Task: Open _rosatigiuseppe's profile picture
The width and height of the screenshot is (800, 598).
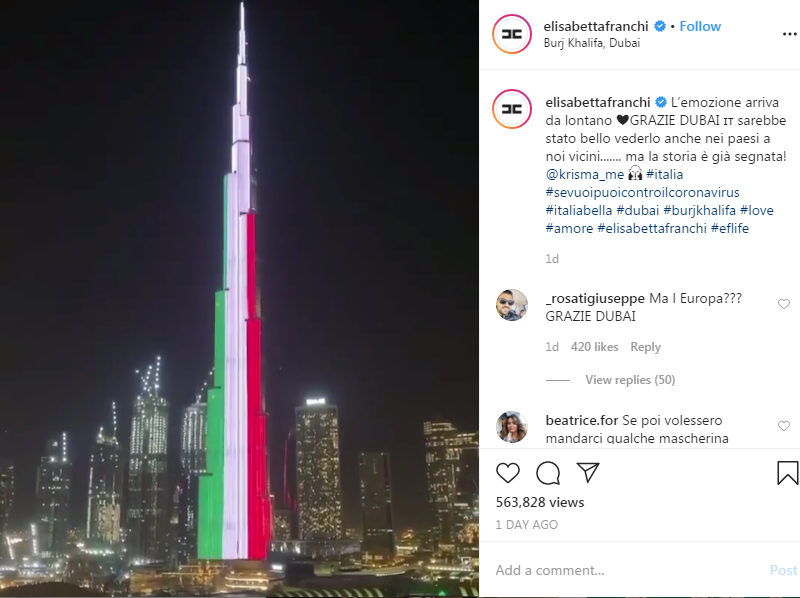Action: 512,305
